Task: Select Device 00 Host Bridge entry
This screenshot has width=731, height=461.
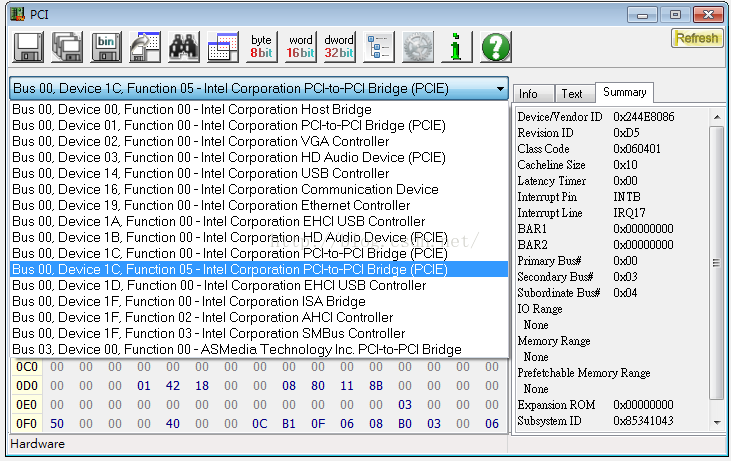Action: [x=259, y=110]
